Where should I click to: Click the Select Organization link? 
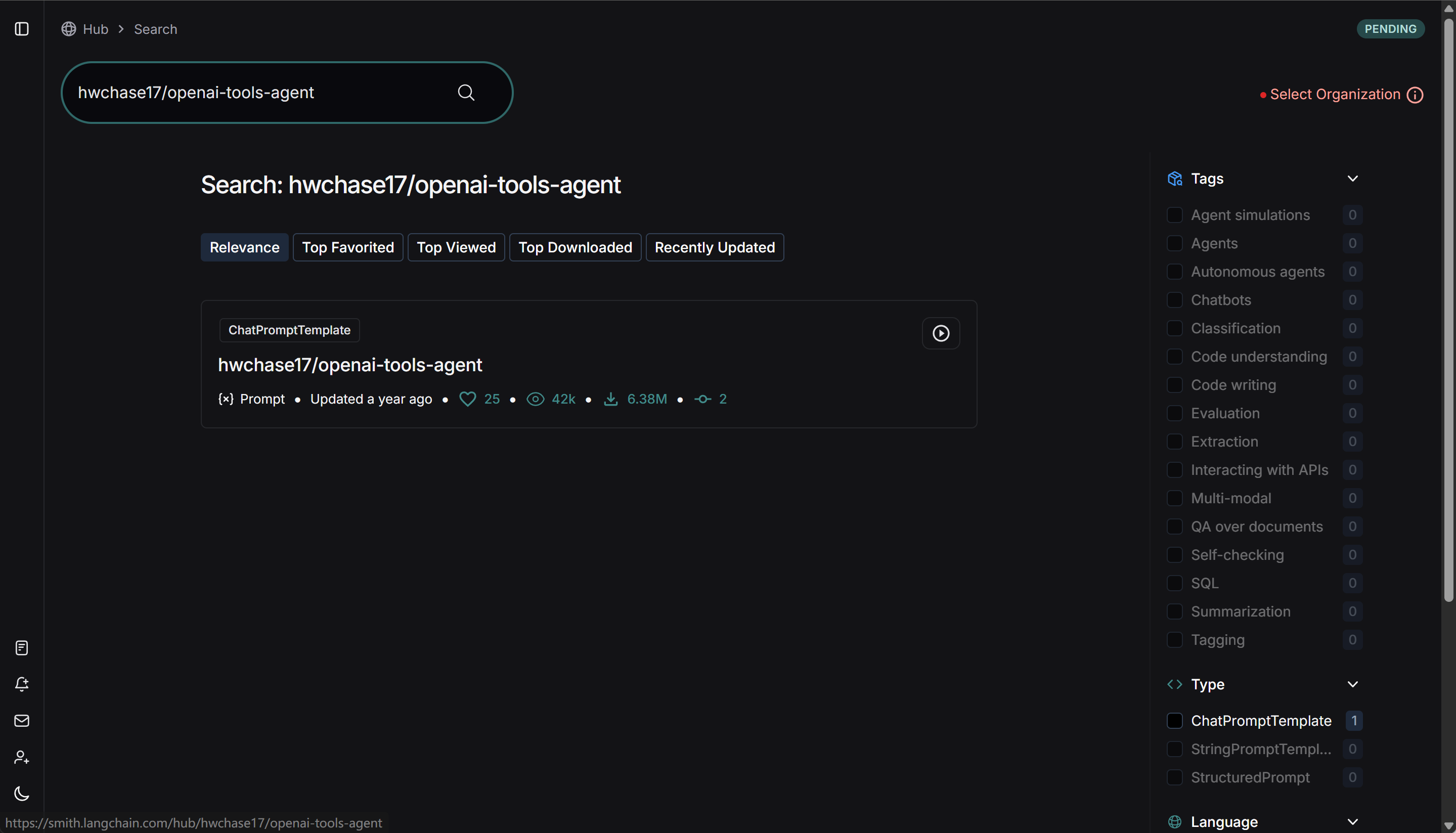pos(1334,95)
